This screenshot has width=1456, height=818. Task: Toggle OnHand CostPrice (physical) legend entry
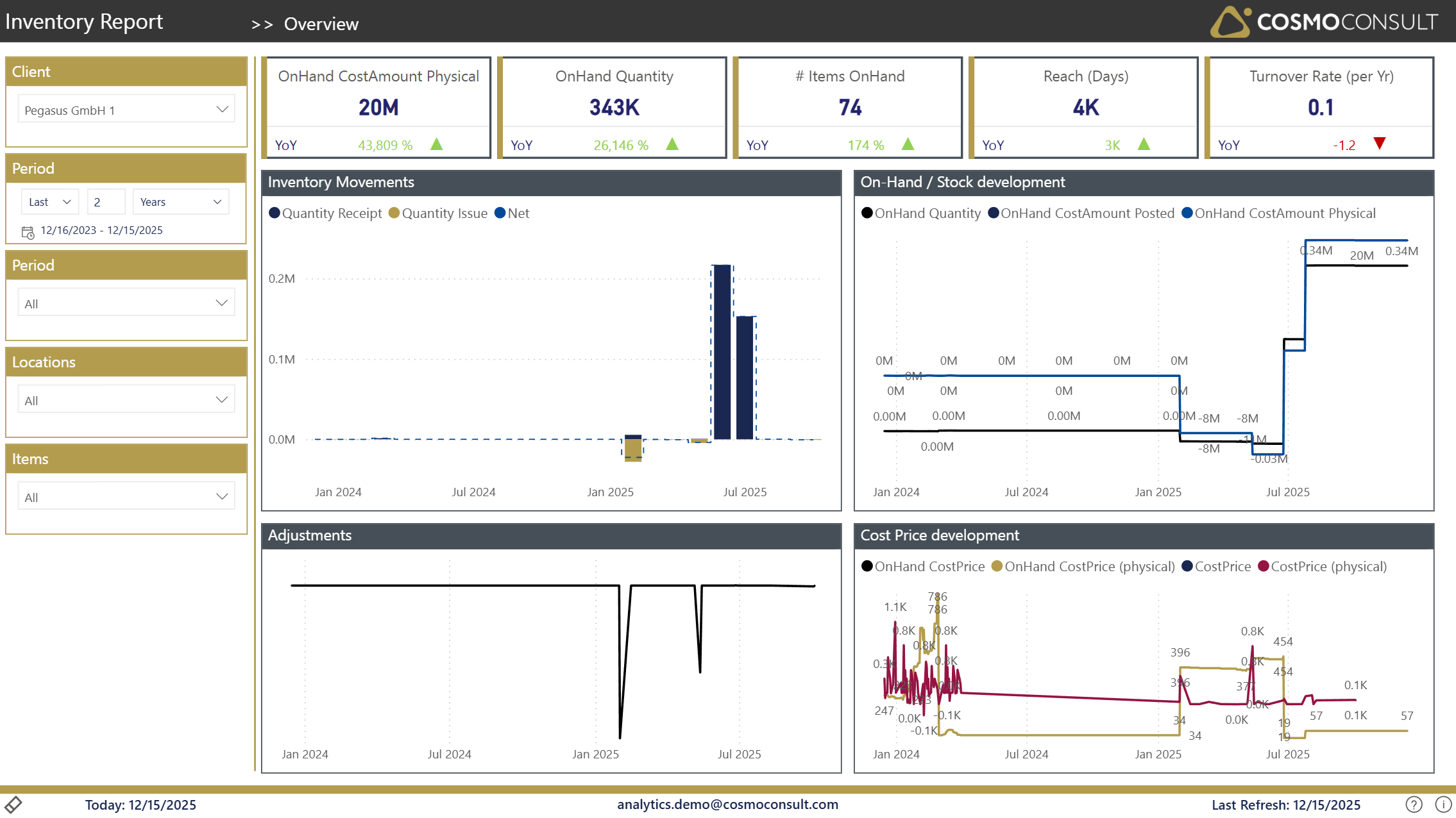pos(1083,567)
